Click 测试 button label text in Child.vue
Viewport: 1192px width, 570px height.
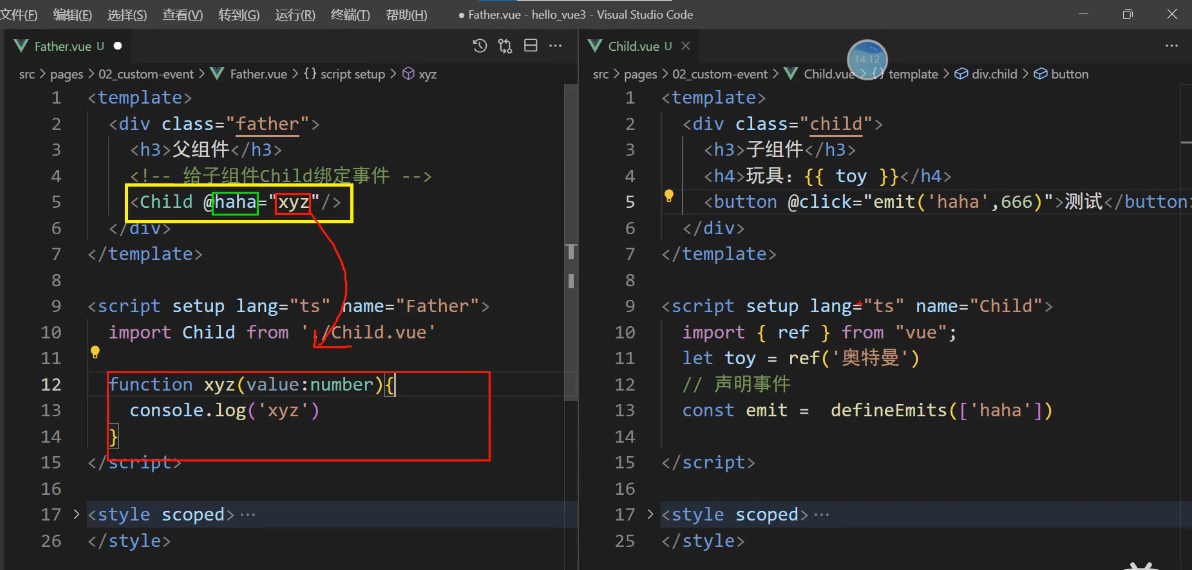(x=1083, y=202)
